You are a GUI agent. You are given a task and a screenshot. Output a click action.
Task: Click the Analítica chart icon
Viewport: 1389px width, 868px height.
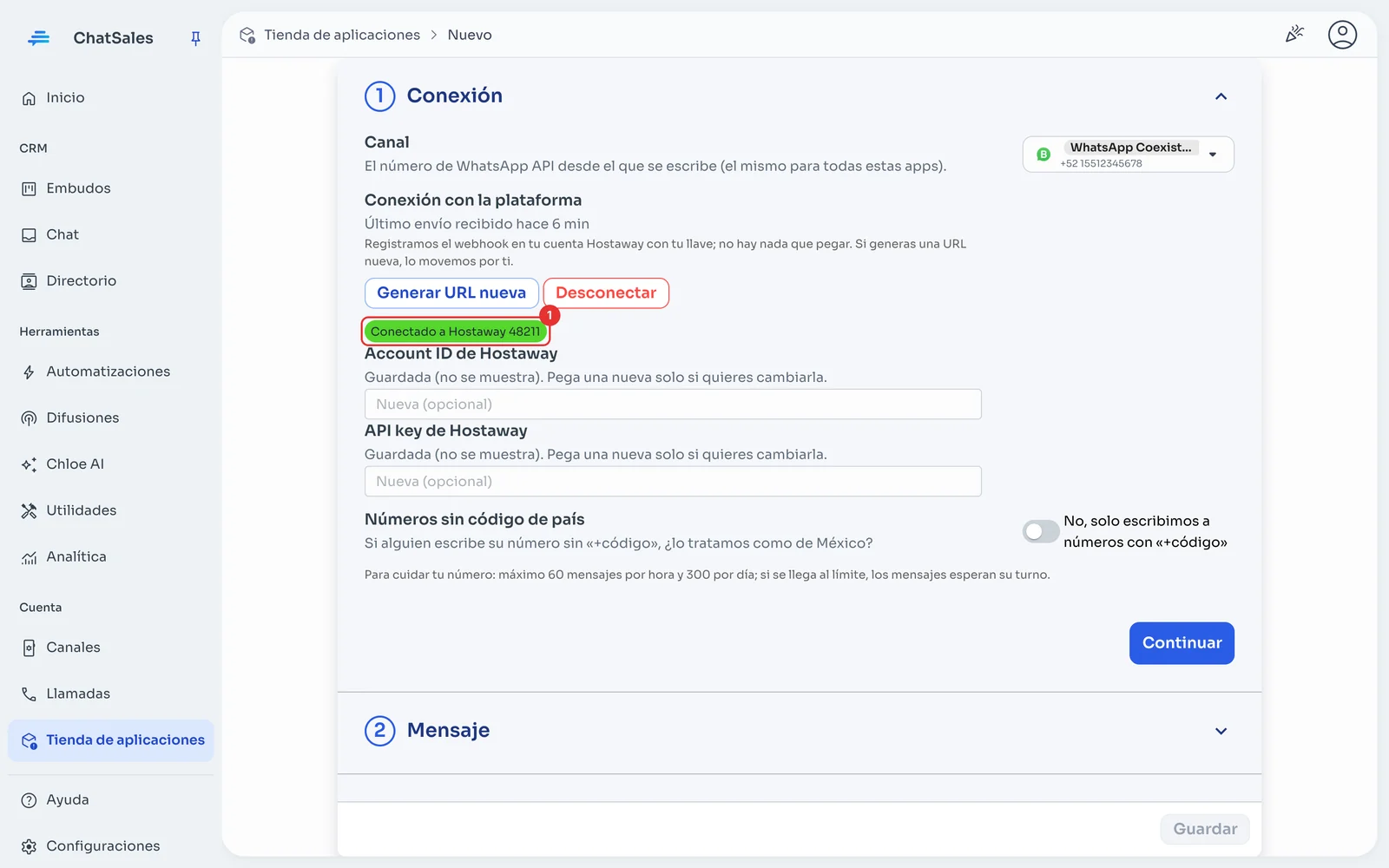click(29, 557)
